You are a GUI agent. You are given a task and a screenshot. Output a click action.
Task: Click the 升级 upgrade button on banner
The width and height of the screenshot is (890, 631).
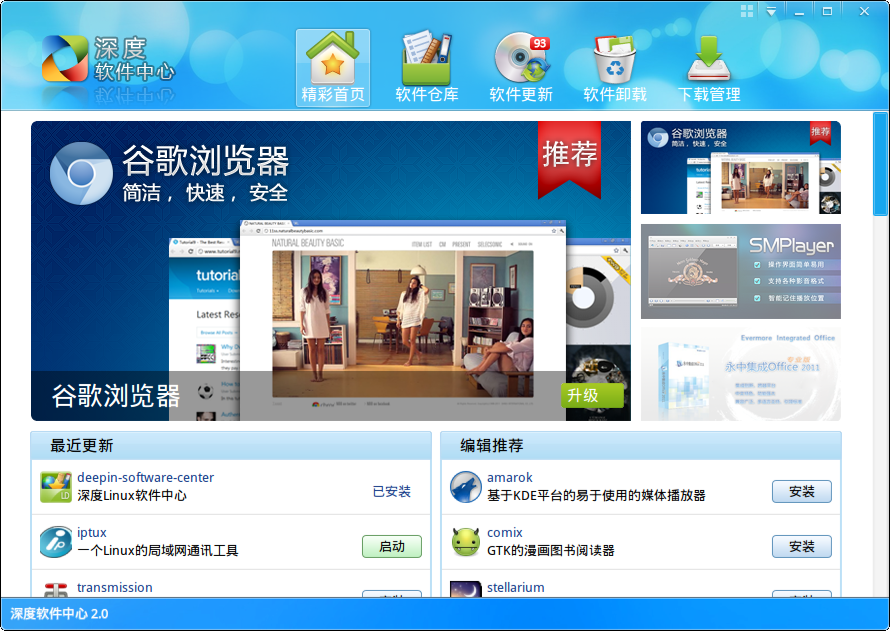pos(592,395)
